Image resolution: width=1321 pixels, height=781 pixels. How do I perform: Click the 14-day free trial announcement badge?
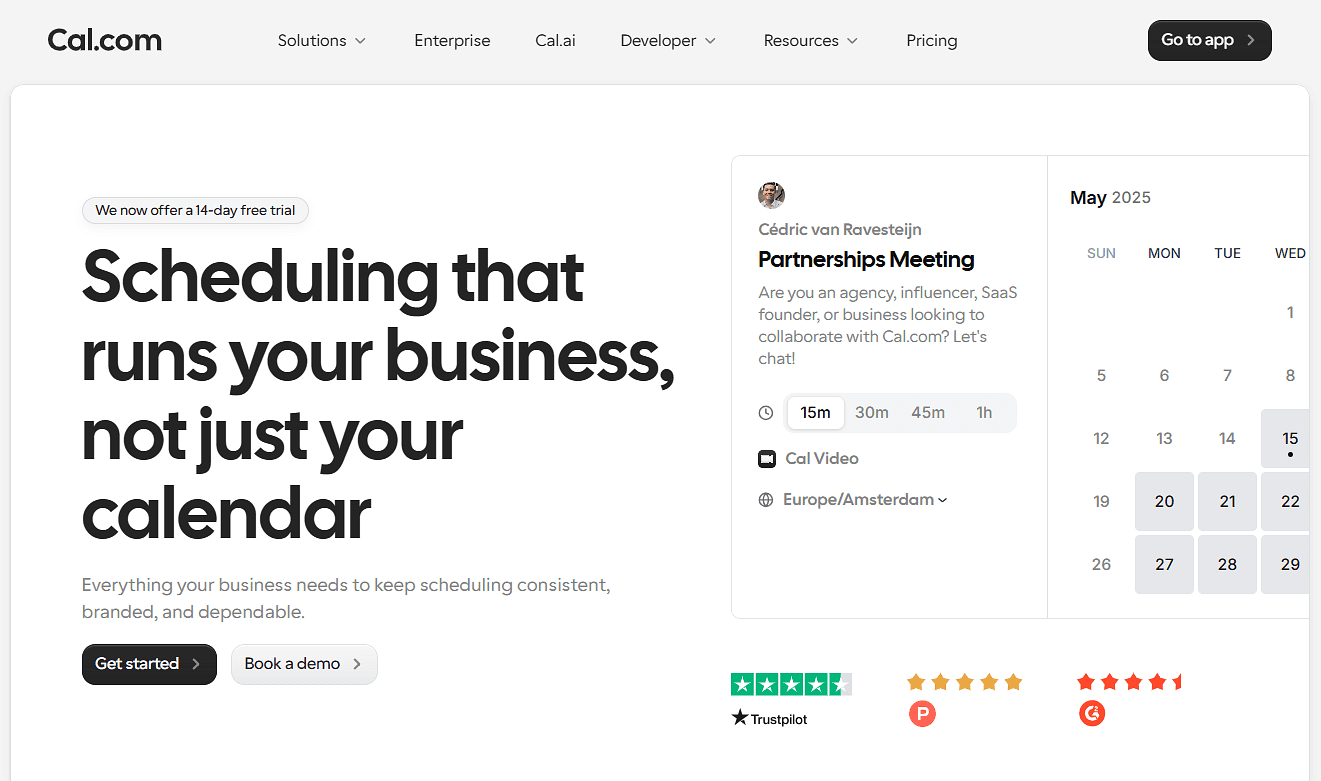pos(195,210)
